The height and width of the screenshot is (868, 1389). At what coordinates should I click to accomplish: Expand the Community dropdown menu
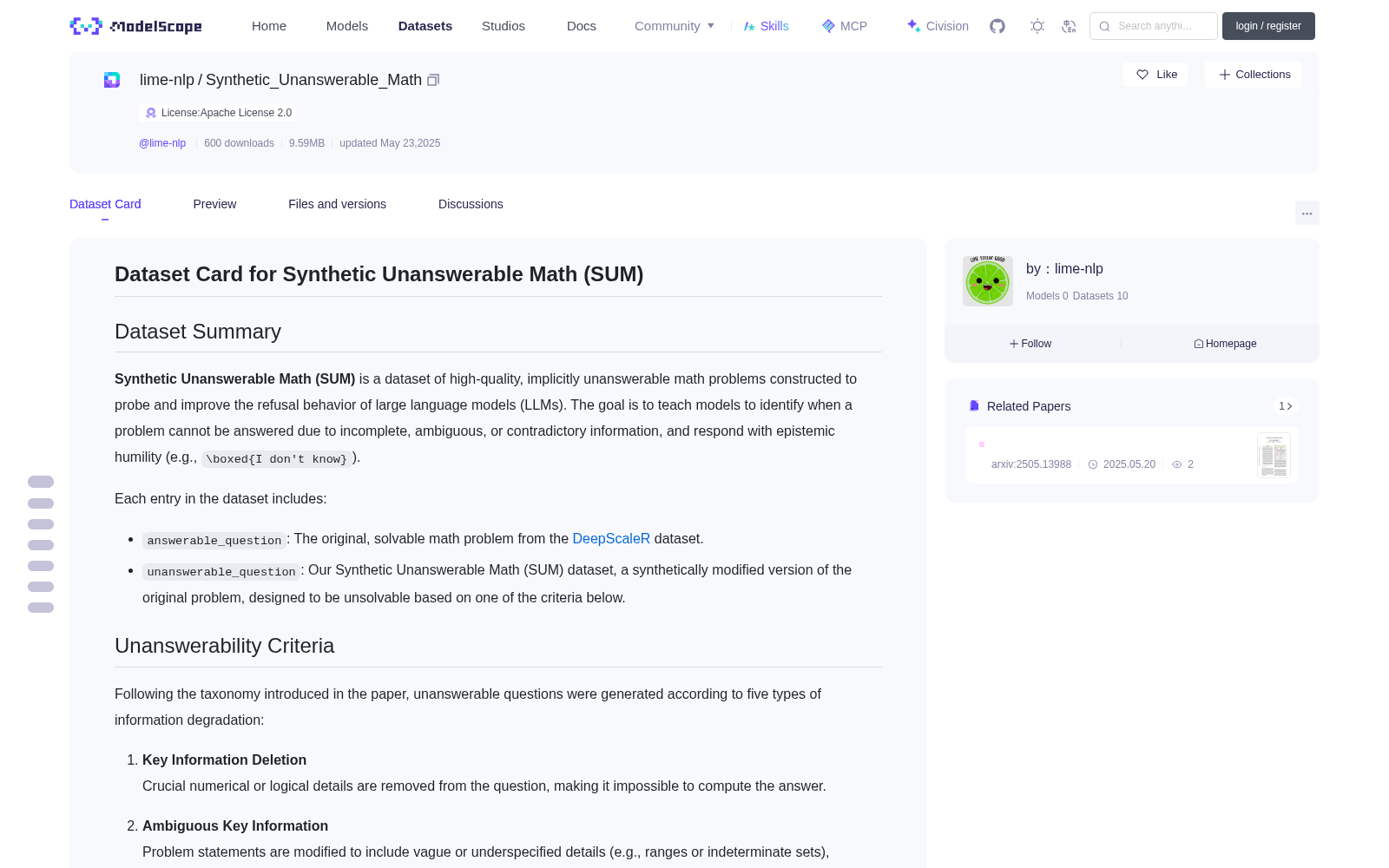click(675, 26)
